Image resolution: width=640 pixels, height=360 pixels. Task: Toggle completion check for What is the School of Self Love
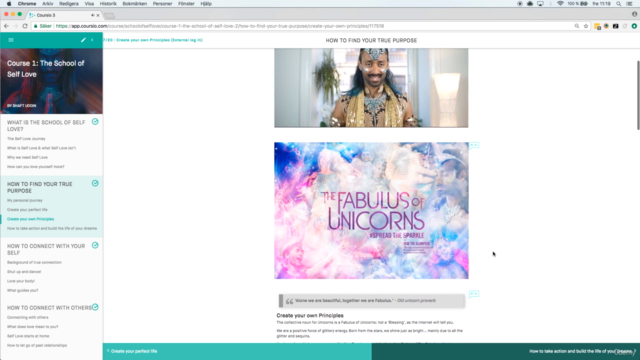tap(95, 122)
